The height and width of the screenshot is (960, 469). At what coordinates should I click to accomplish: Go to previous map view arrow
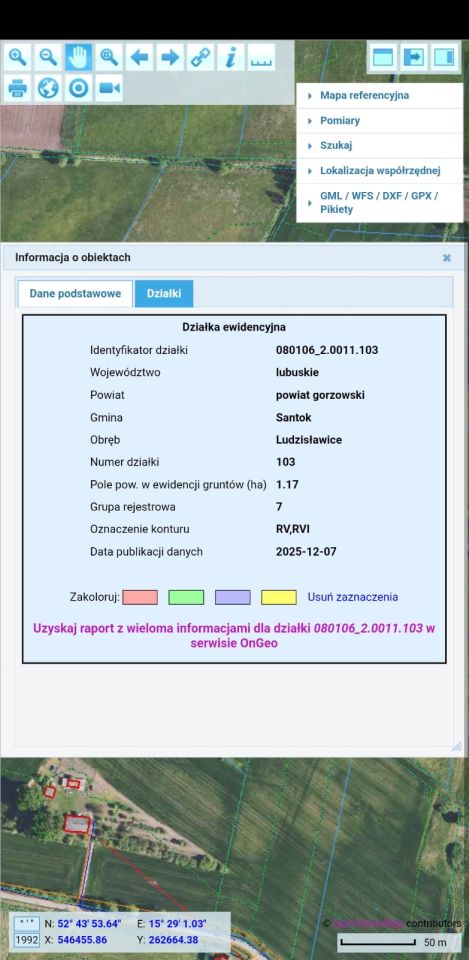click(140, 58)
